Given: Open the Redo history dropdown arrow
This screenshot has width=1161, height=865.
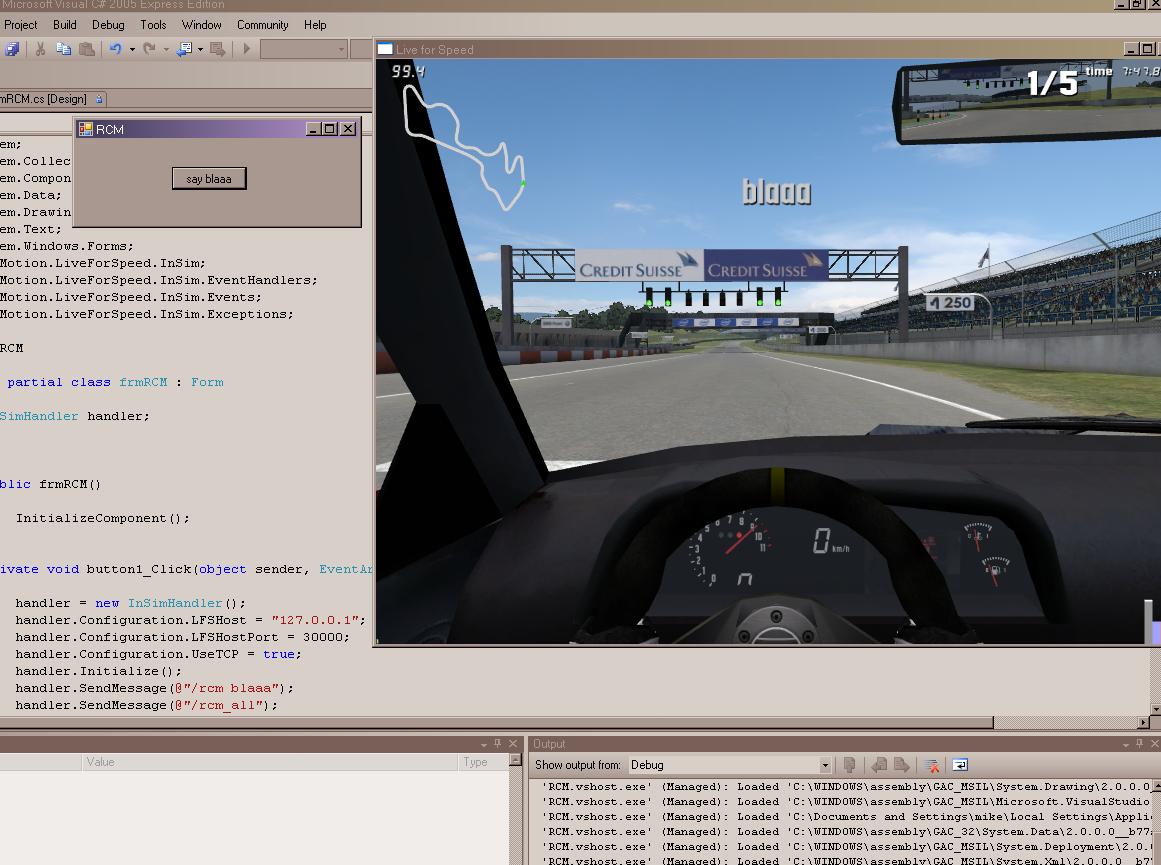Looking at the screenshot, I should point(166,50).
